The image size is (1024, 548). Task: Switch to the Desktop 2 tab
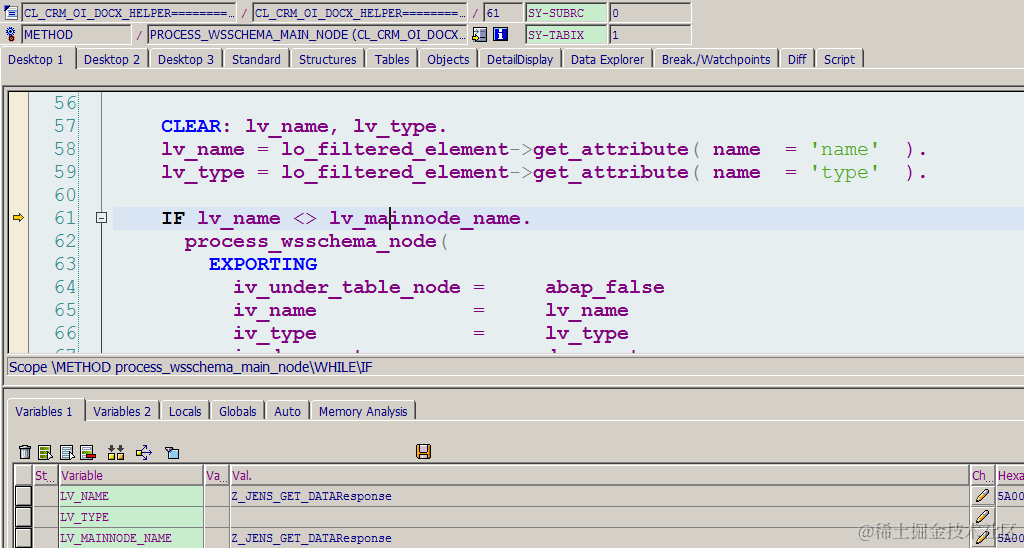point(112,59)
